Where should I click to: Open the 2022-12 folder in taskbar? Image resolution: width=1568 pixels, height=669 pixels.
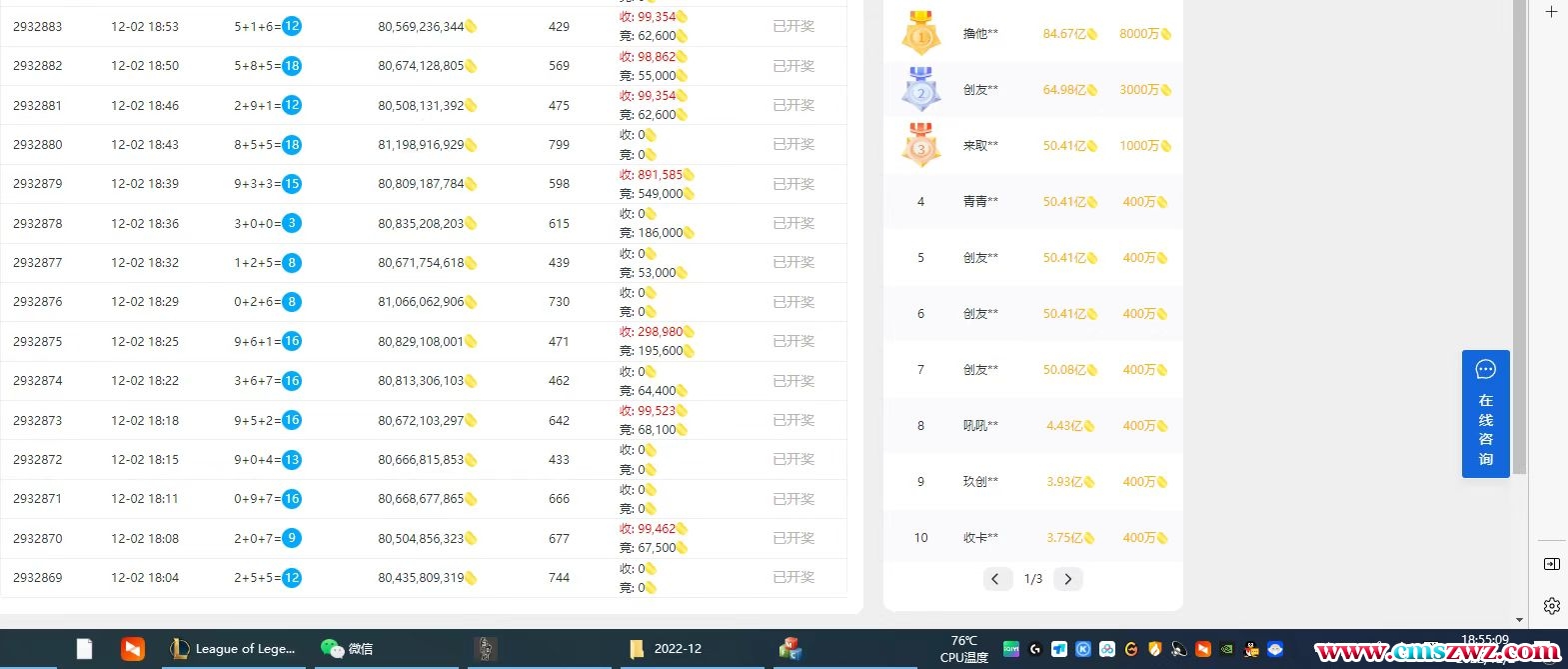point(666,649)
